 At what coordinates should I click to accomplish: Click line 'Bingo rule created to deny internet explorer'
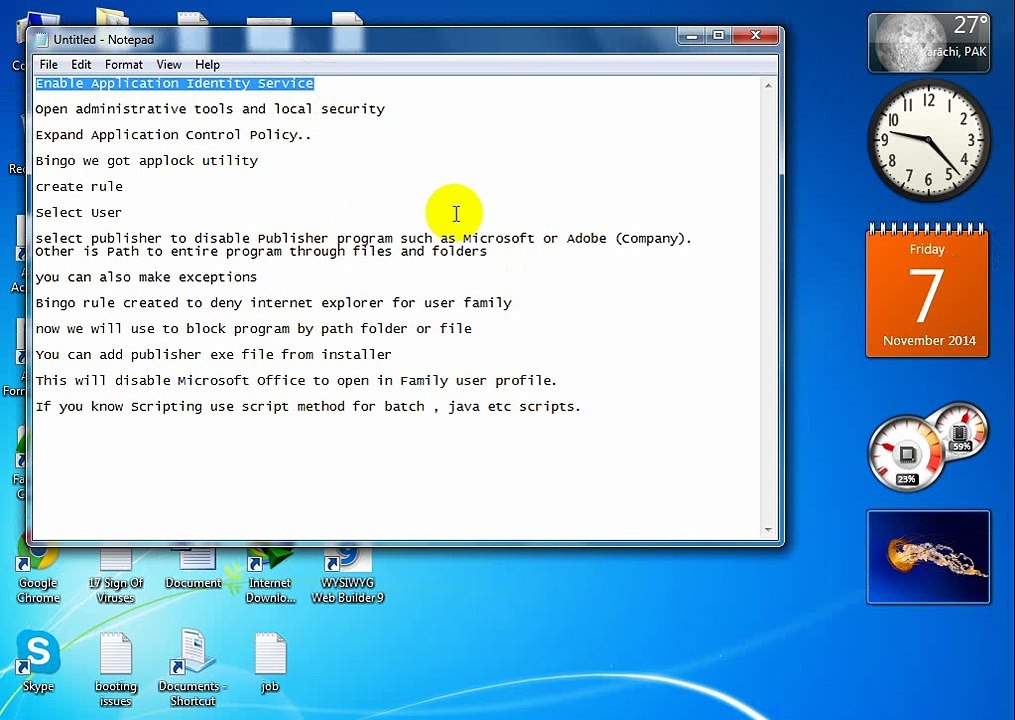point(273,303)
